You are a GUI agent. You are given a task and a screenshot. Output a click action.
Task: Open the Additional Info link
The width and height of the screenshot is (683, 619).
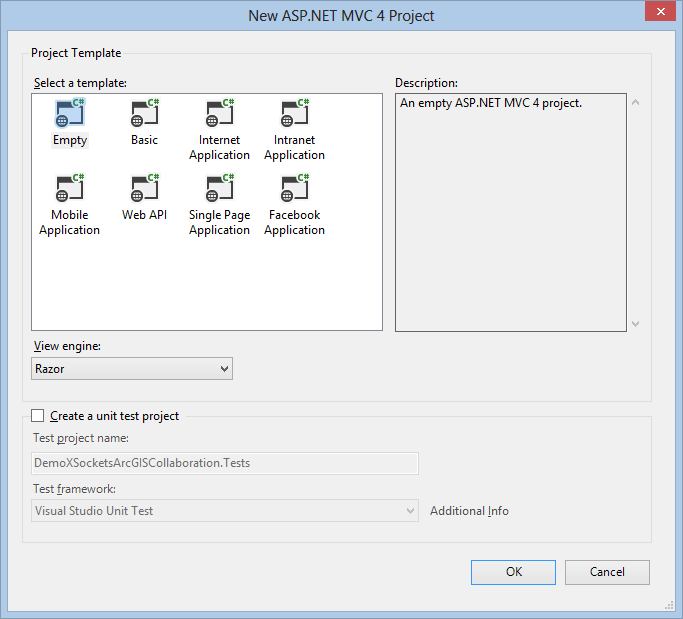[x=469, y=511]
